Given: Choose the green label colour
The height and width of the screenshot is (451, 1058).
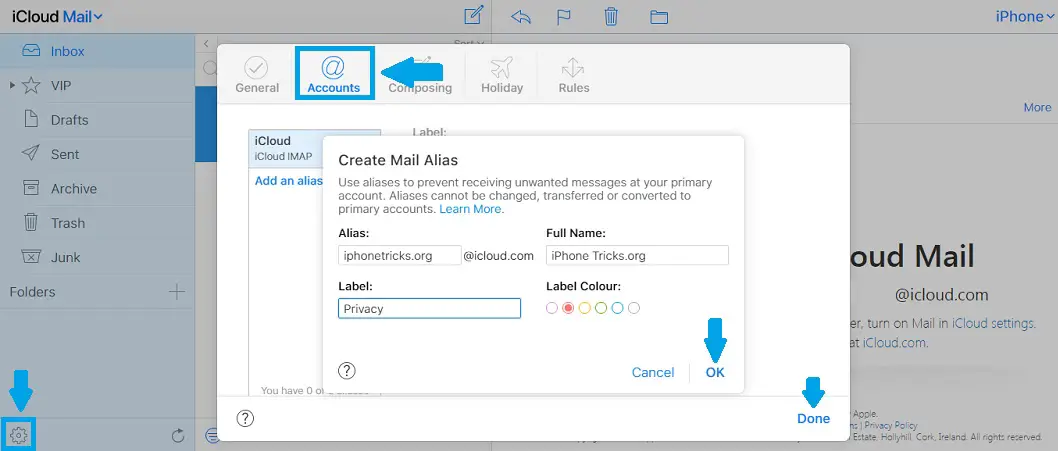Looking at the screenshot, I should pyautogui.click(x=601, y=308).
